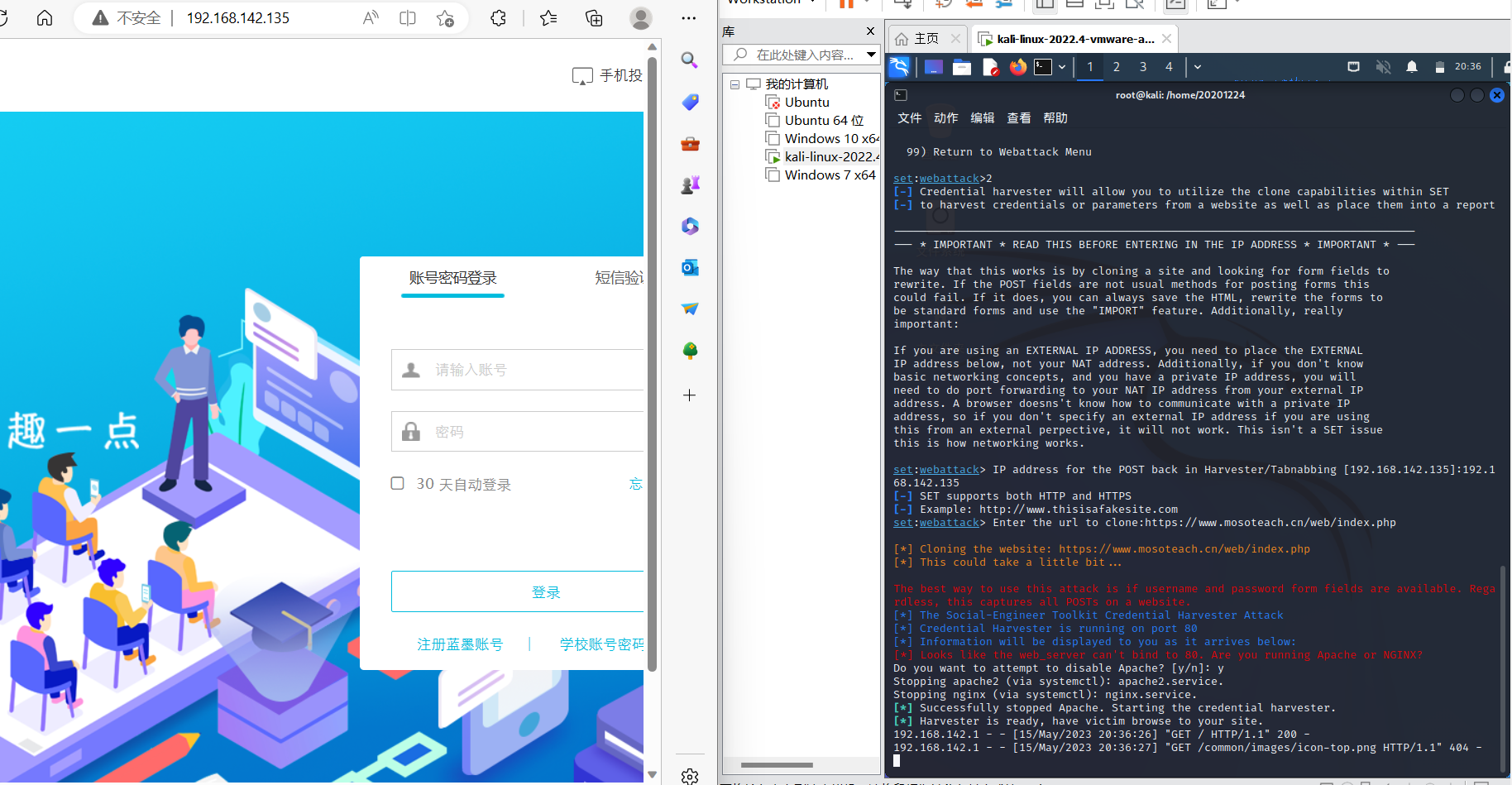
Task: Open Kali file manager from panel
Action: 962,67
